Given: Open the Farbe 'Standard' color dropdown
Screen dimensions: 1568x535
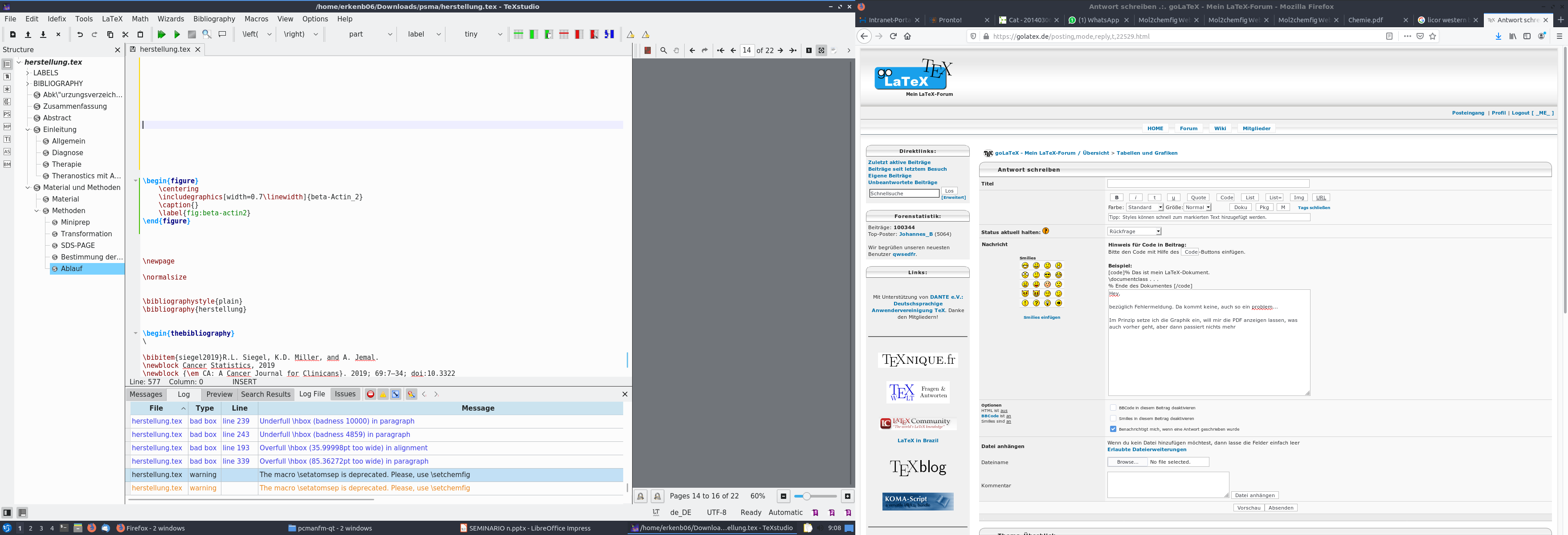Looking at the screenshot, I should click(1144, 208).
